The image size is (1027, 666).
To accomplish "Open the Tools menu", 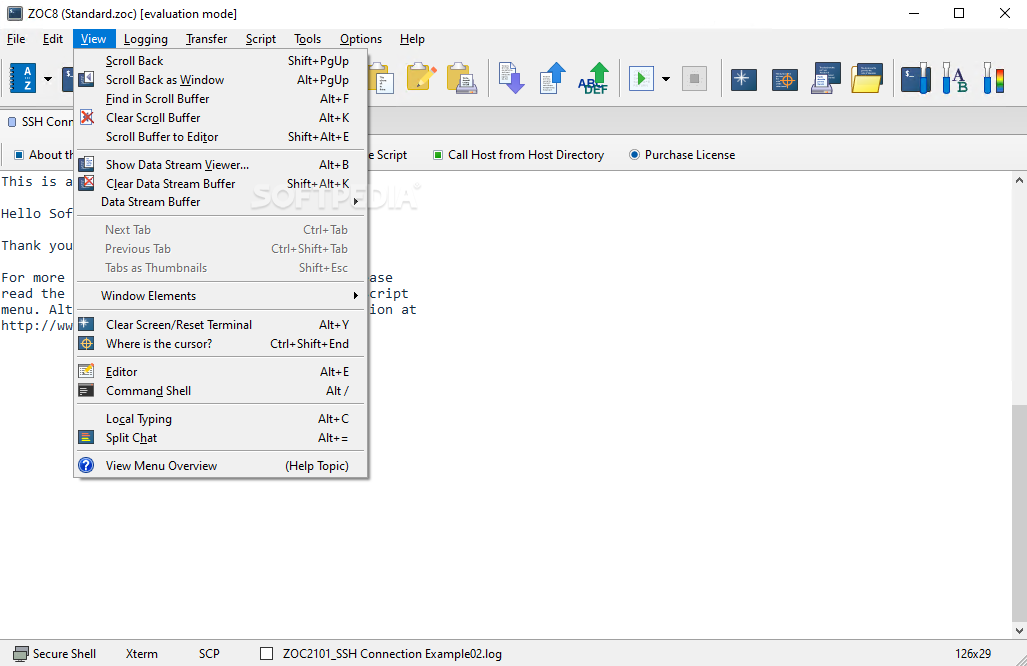I will click(x=307, y=39).
